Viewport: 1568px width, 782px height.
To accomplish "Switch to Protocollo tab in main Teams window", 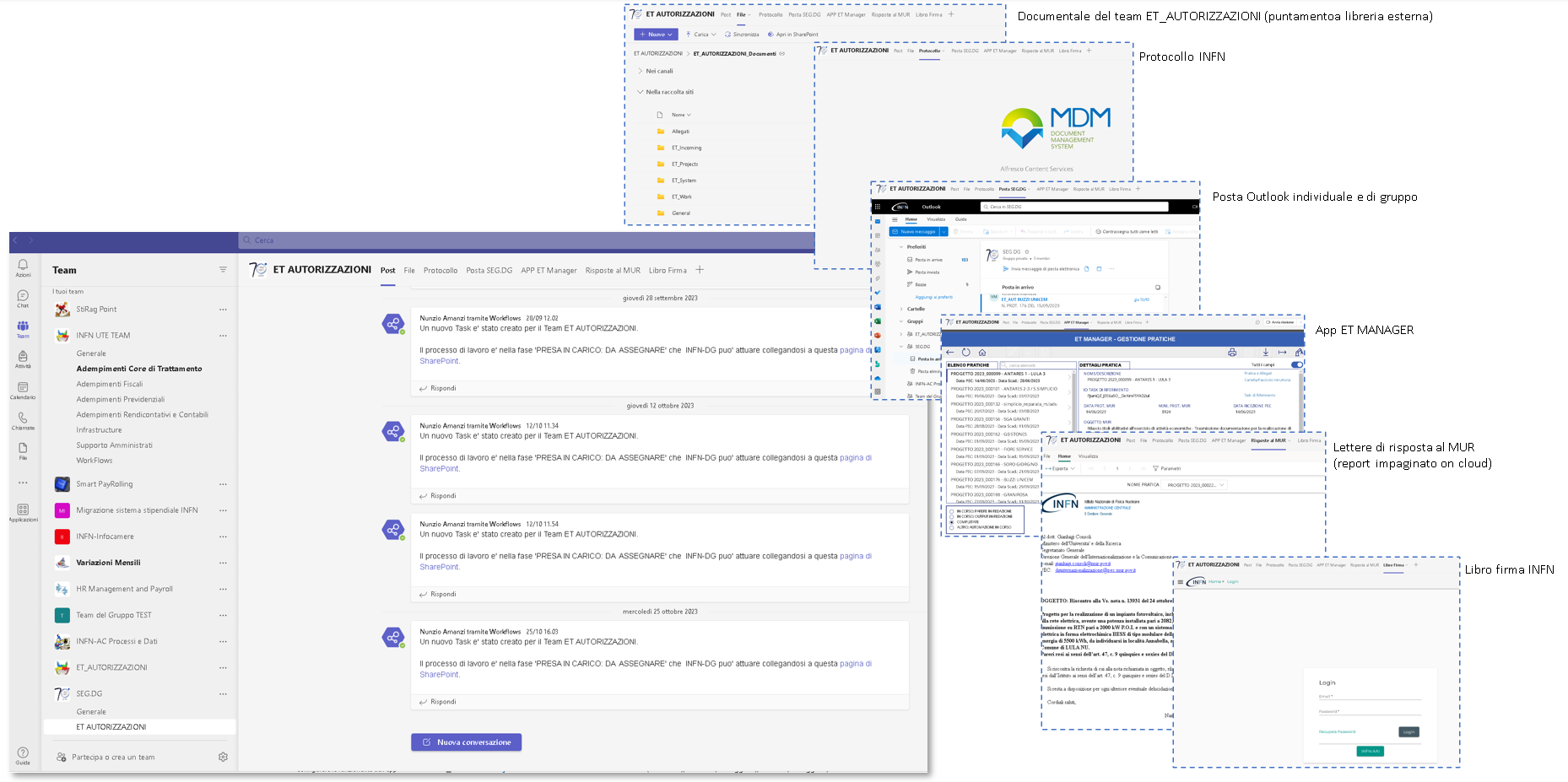I will [441, 271].
